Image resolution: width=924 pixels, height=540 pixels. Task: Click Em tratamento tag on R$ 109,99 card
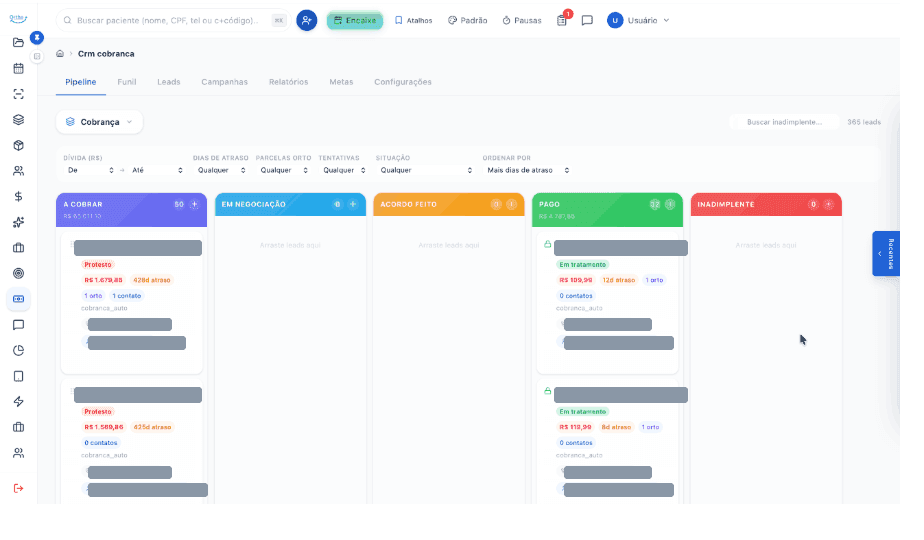click(583, 265)
